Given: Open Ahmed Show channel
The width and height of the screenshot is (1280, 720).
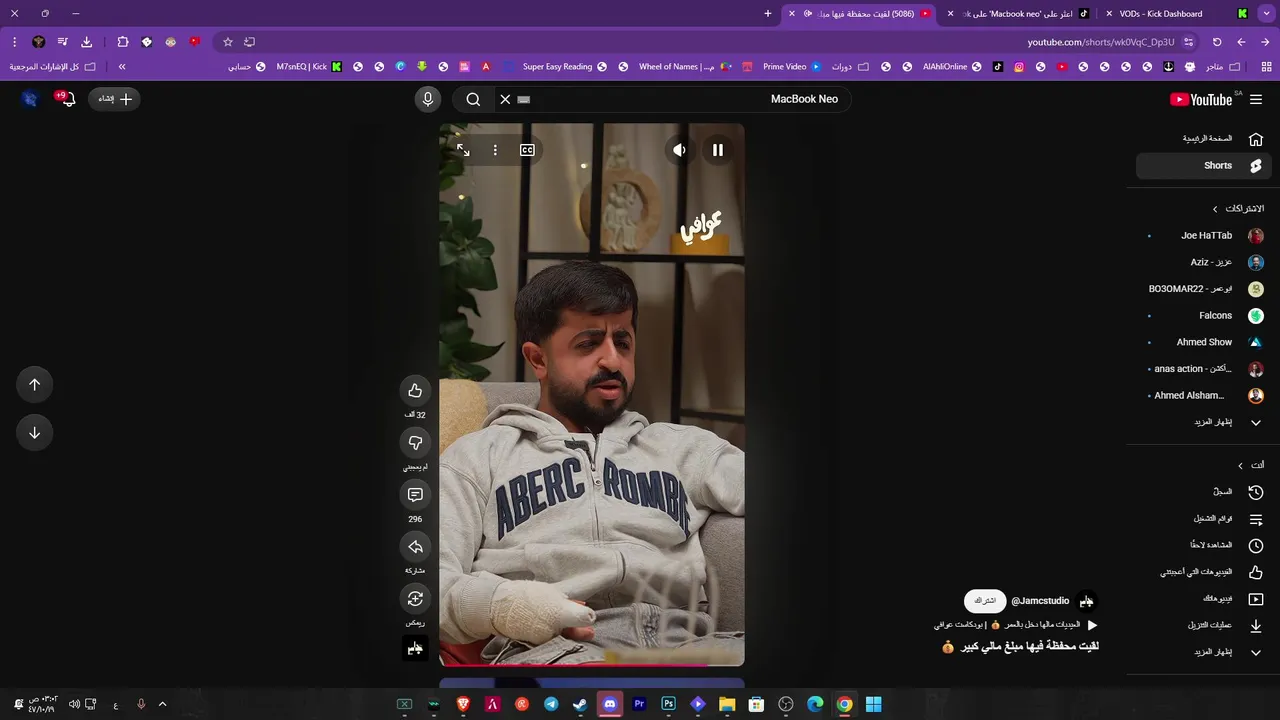Looking at the screenshot, I should coord(1203,342).
